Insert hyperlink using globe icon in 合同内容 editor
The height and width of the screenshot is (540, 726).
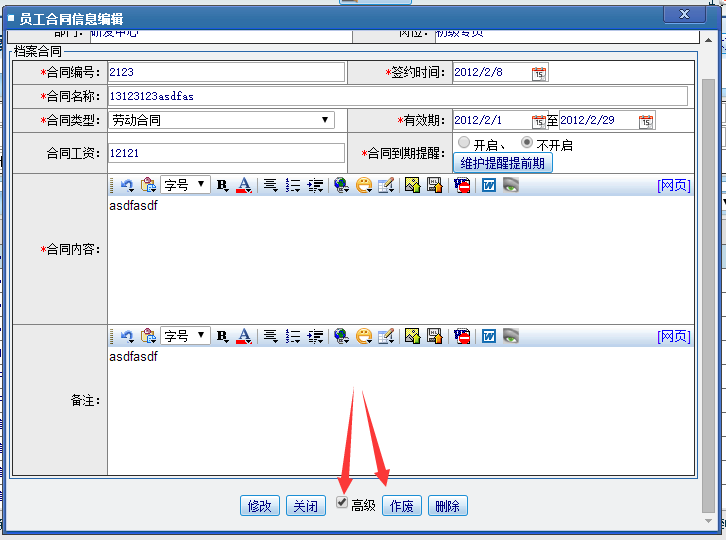pyautogui.click(x=341, y=185)
